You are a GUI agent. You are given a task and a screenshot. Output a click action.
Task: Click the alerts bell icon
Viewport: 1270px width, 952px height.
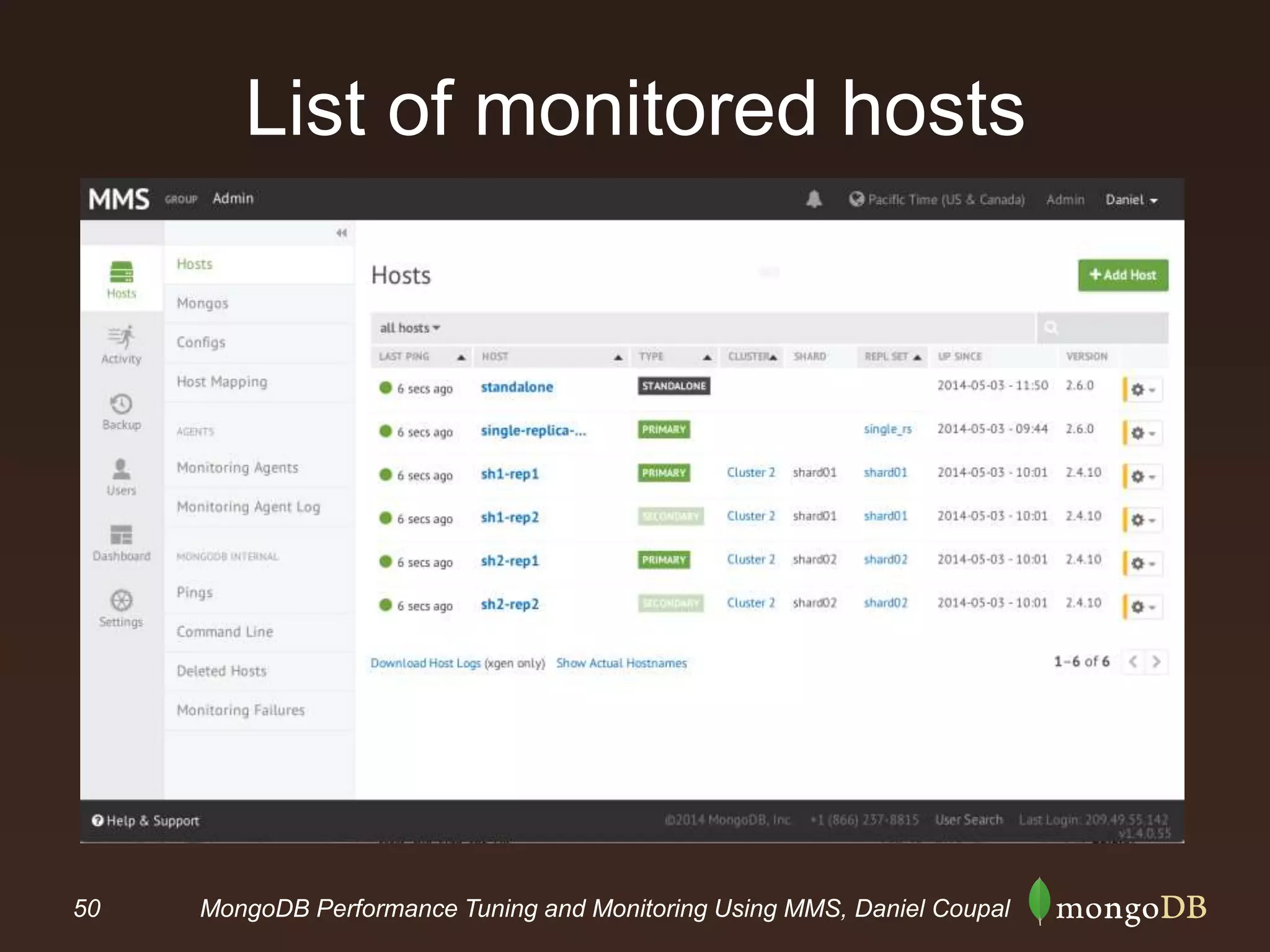[x=814, y=199]
